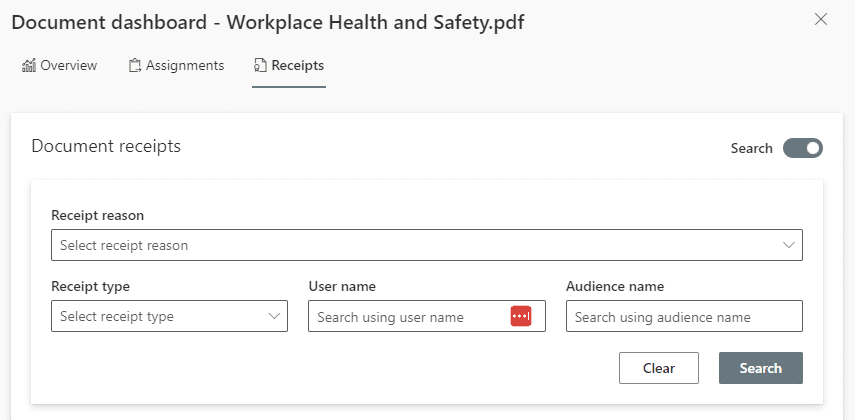
Task: Click the Receipt reason chevron arrow
Action: (789, 245)
